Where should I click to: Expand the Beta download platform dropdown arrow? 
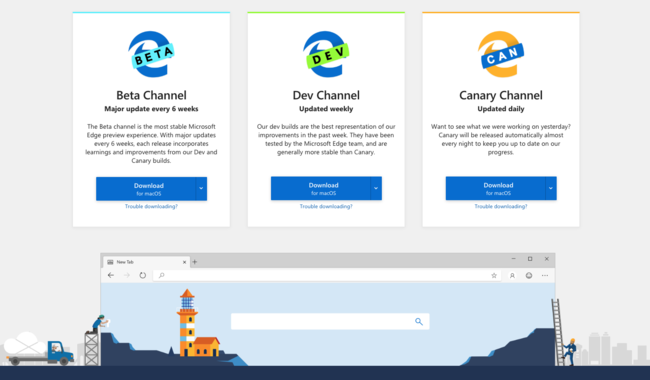[x=201, y=189]
